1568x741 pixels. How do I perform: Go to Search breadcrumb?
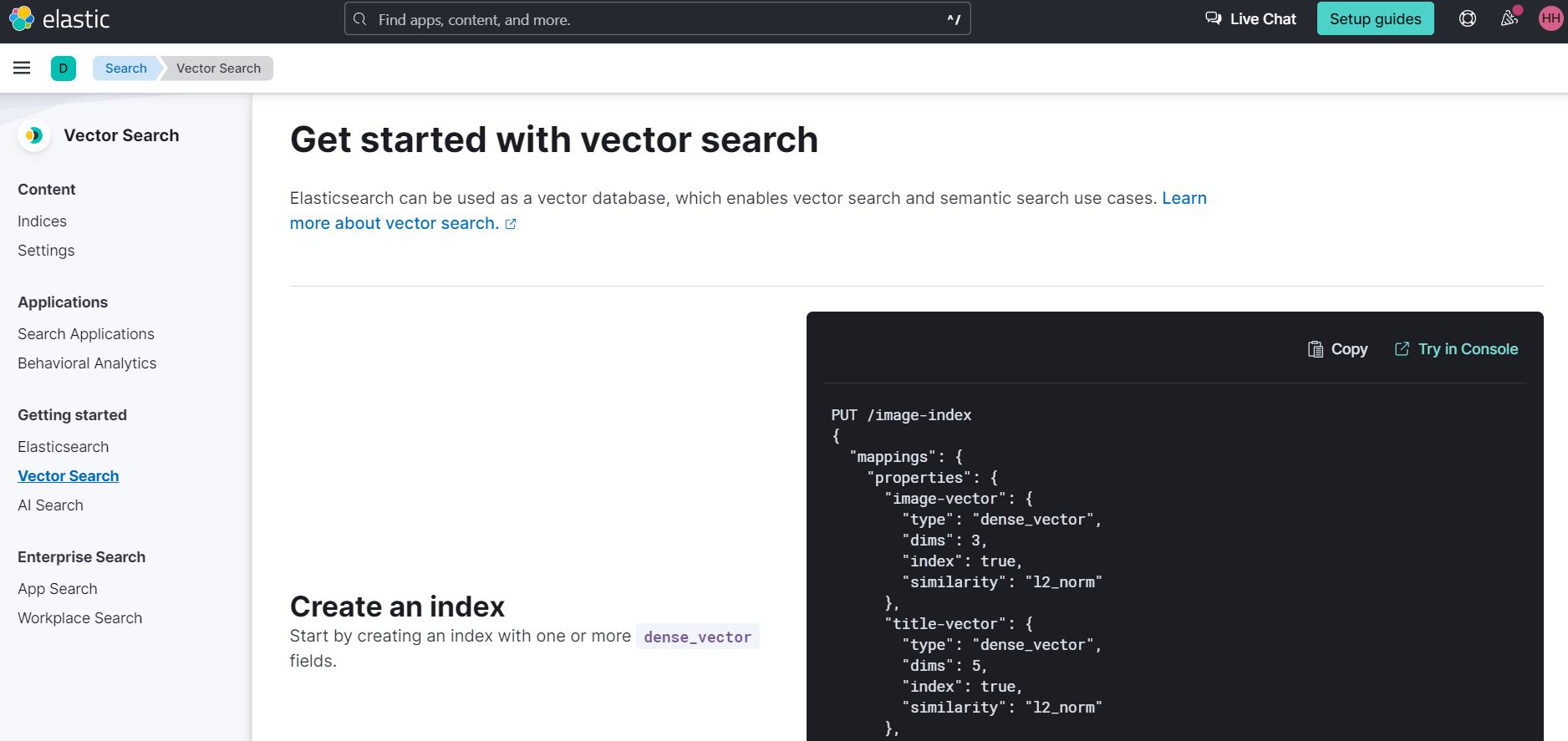click(x=126, y=69)
